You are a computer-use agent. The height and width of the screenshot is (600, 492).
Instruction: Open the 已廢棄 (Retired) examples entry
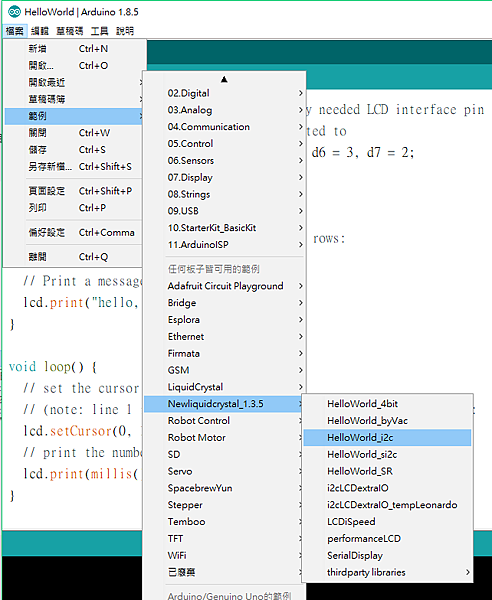tap(225, 572)
